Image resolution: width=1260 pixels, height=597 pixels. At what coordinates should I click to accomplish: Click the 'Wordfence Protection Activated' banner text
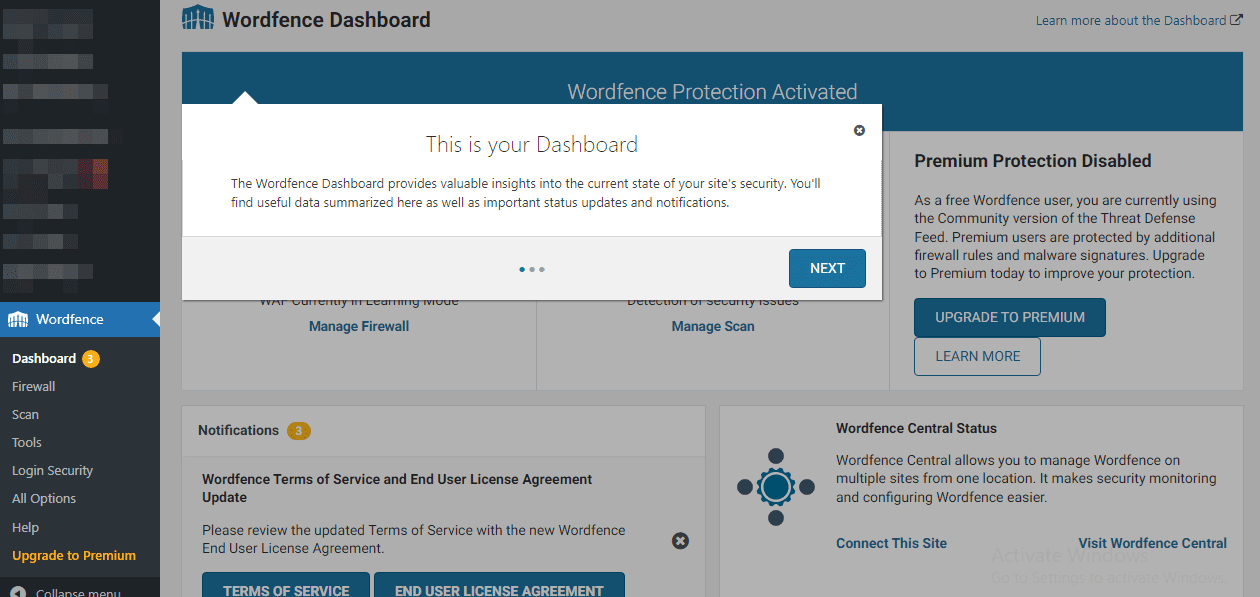tap(712, 92)
